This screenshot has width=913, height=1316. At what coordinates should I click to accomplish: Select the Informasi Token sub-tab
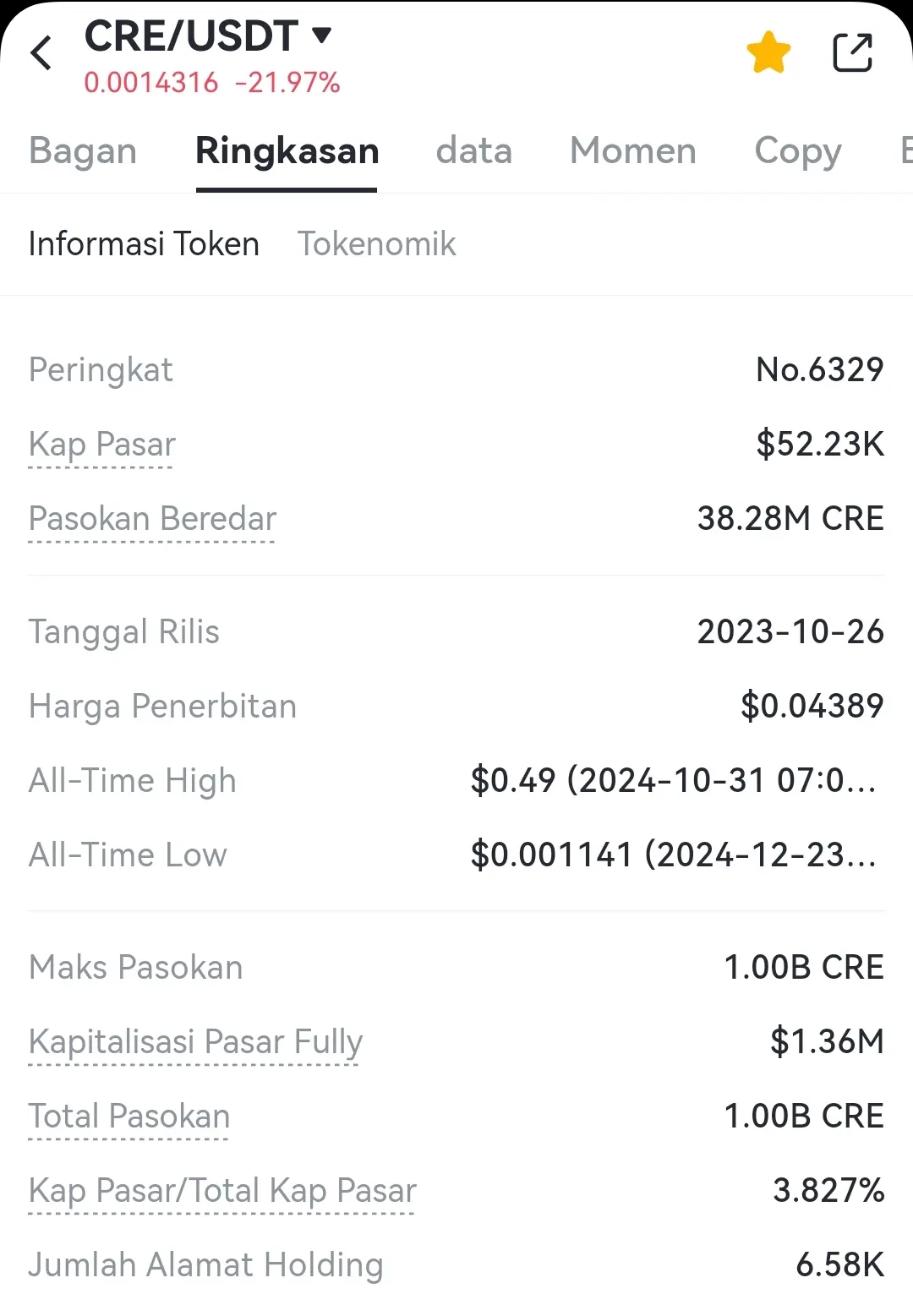click(x=144, y=244)
